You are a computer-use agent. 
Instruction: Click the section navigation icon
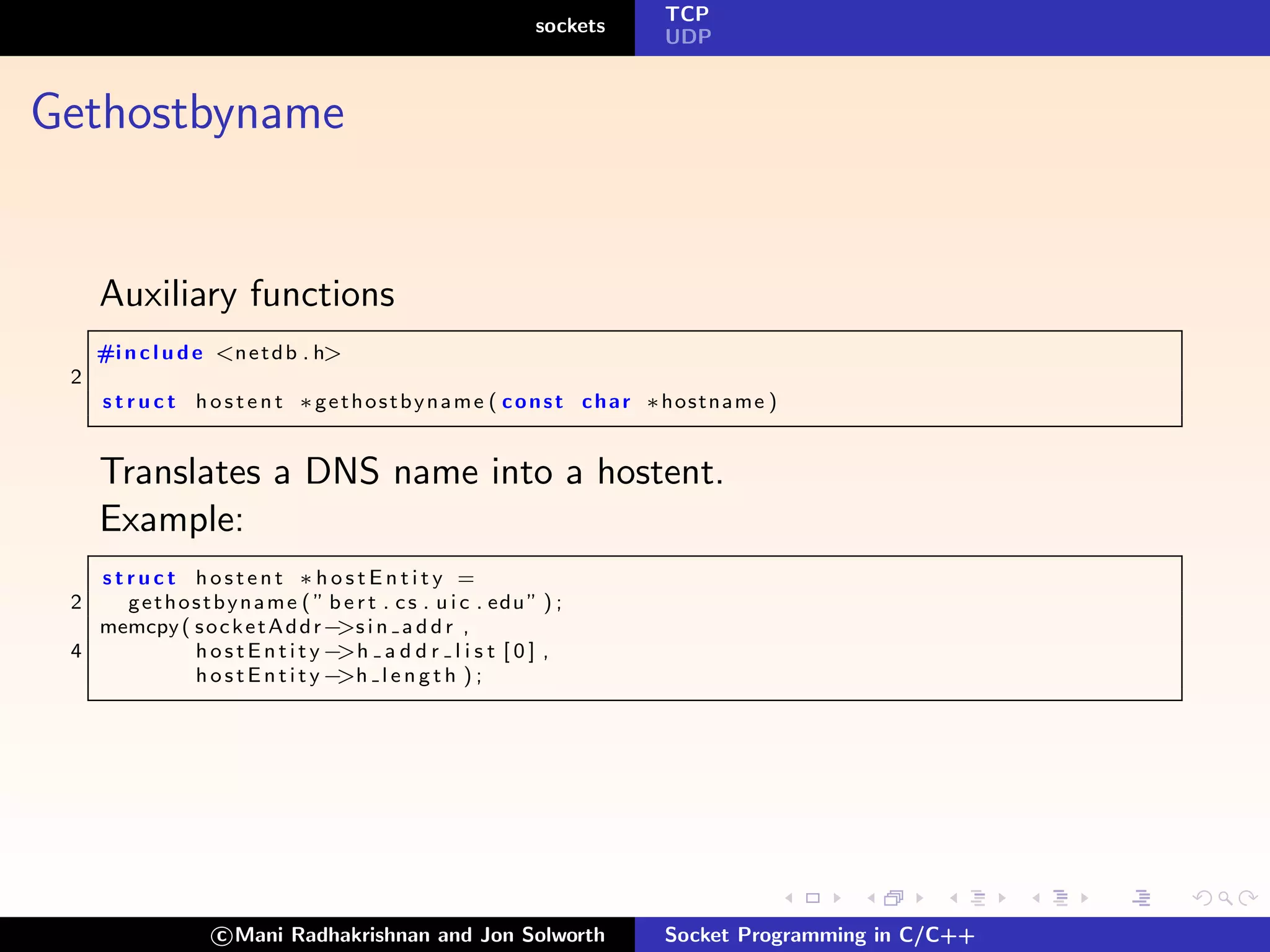(x=1060, y=898)
